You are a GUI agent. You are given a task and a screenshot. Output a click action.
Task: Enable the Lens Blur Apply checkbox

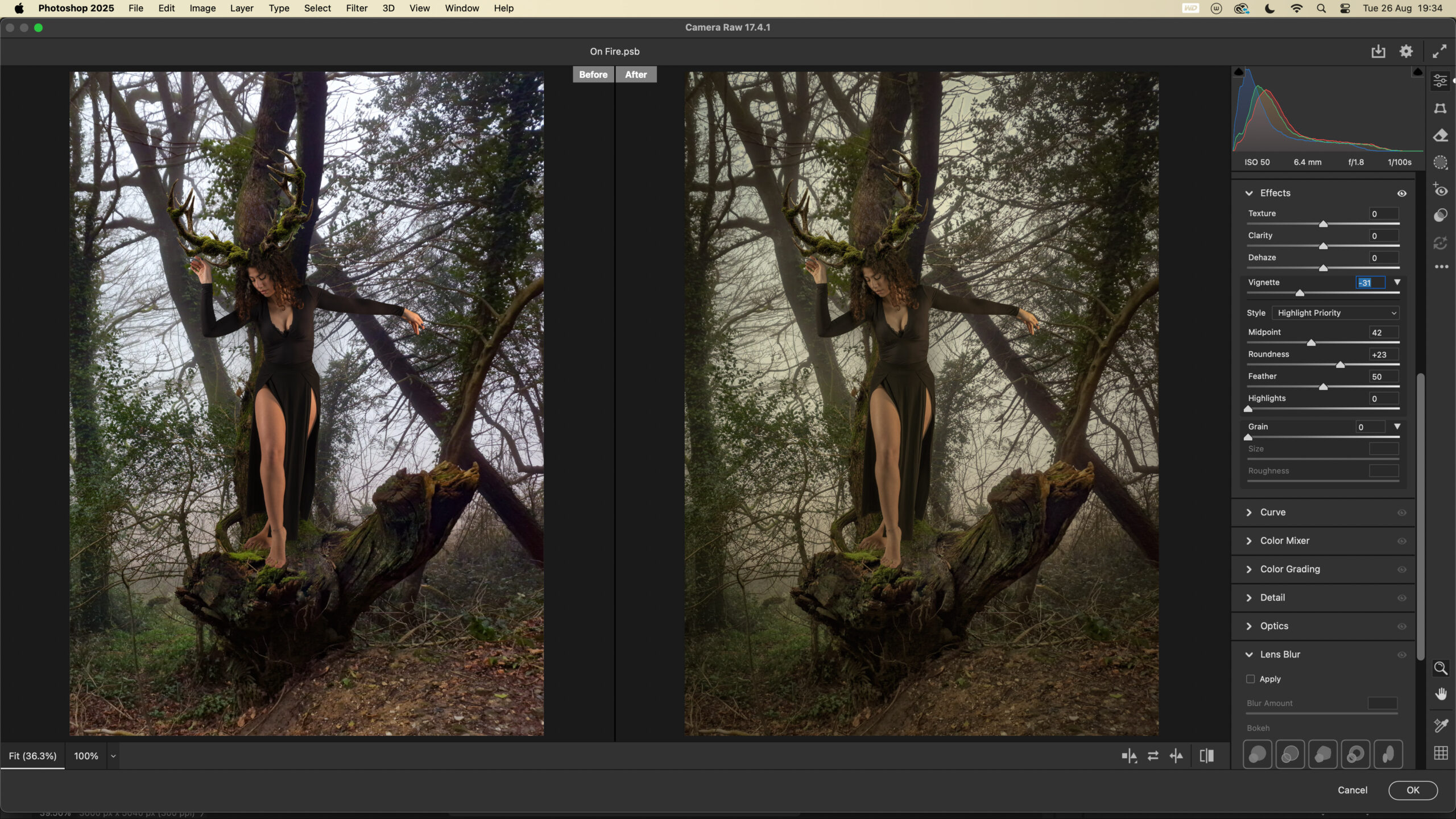[1250, 679]
